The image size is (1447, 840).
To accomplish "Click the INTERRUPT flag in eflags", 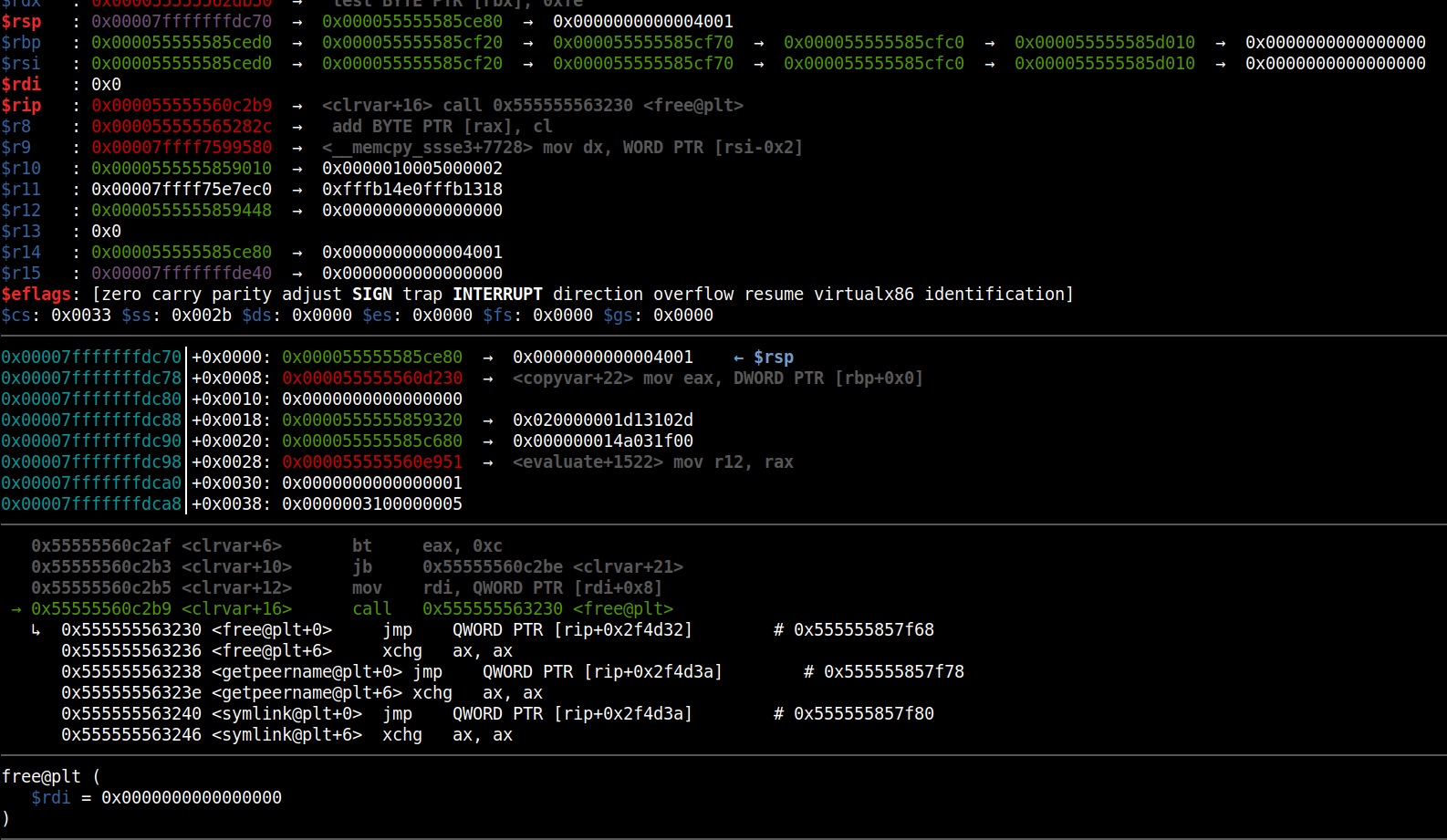I will coord(497,294).
